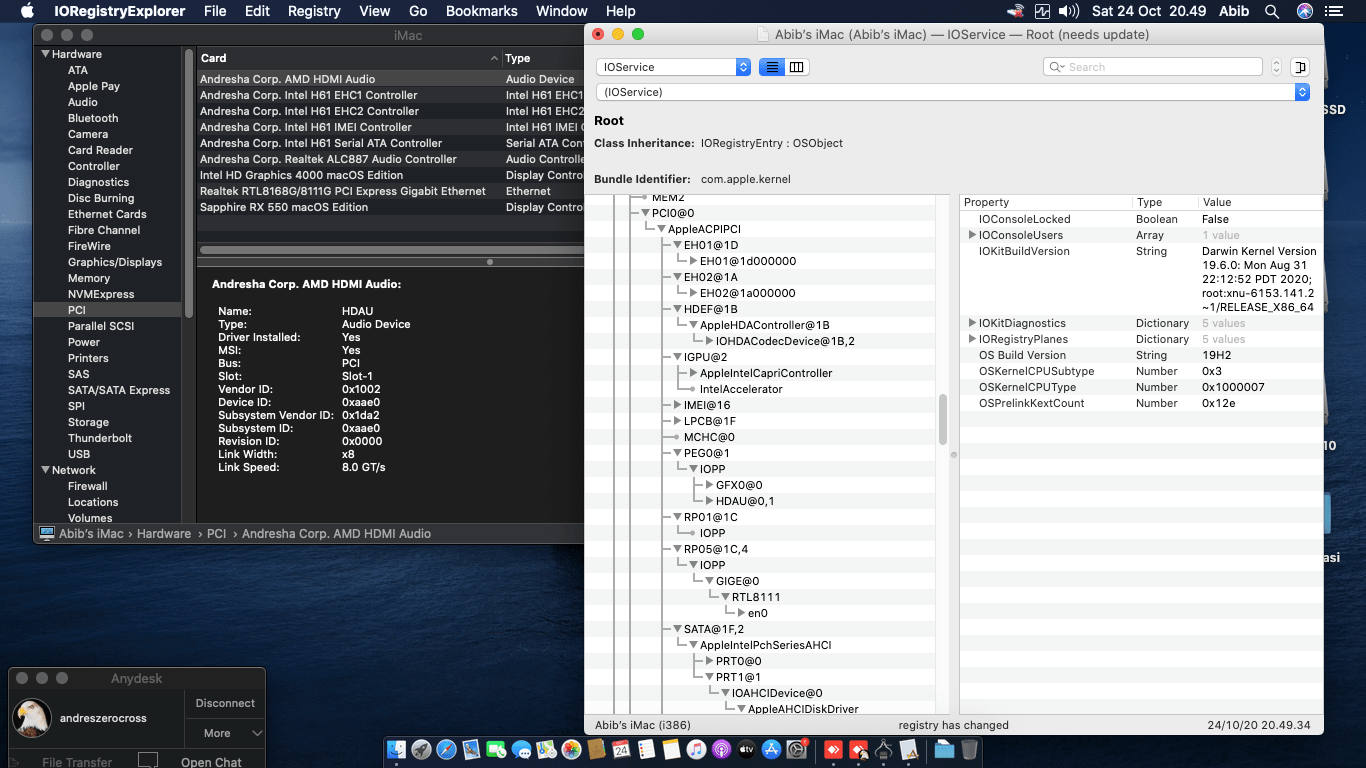This screenshot has width=1366, height=768.
Task: Open Chat in the AnyDesk window
Action: [213, 761]
